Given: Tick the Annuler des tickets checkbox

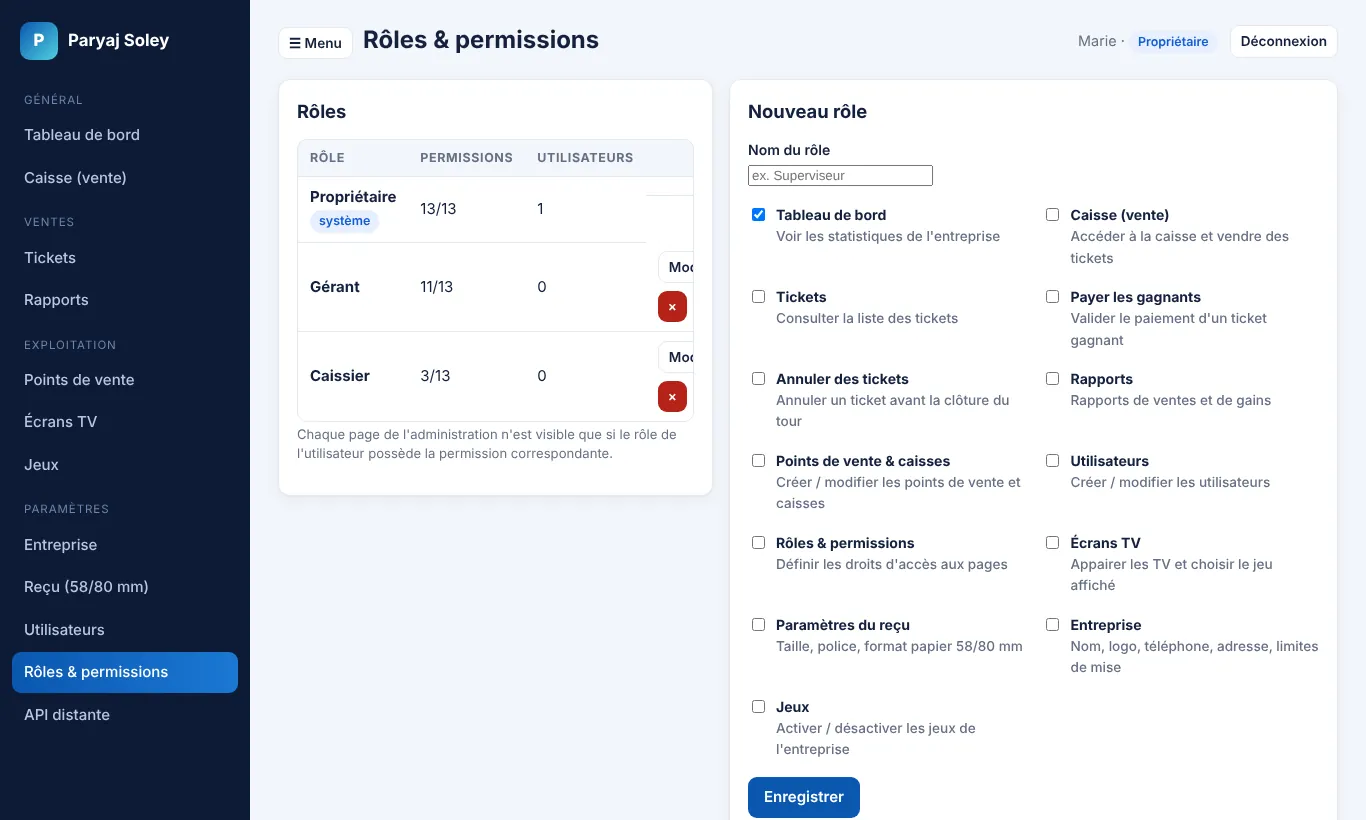Looking at the screenshot, I should [x=758, y=378].
